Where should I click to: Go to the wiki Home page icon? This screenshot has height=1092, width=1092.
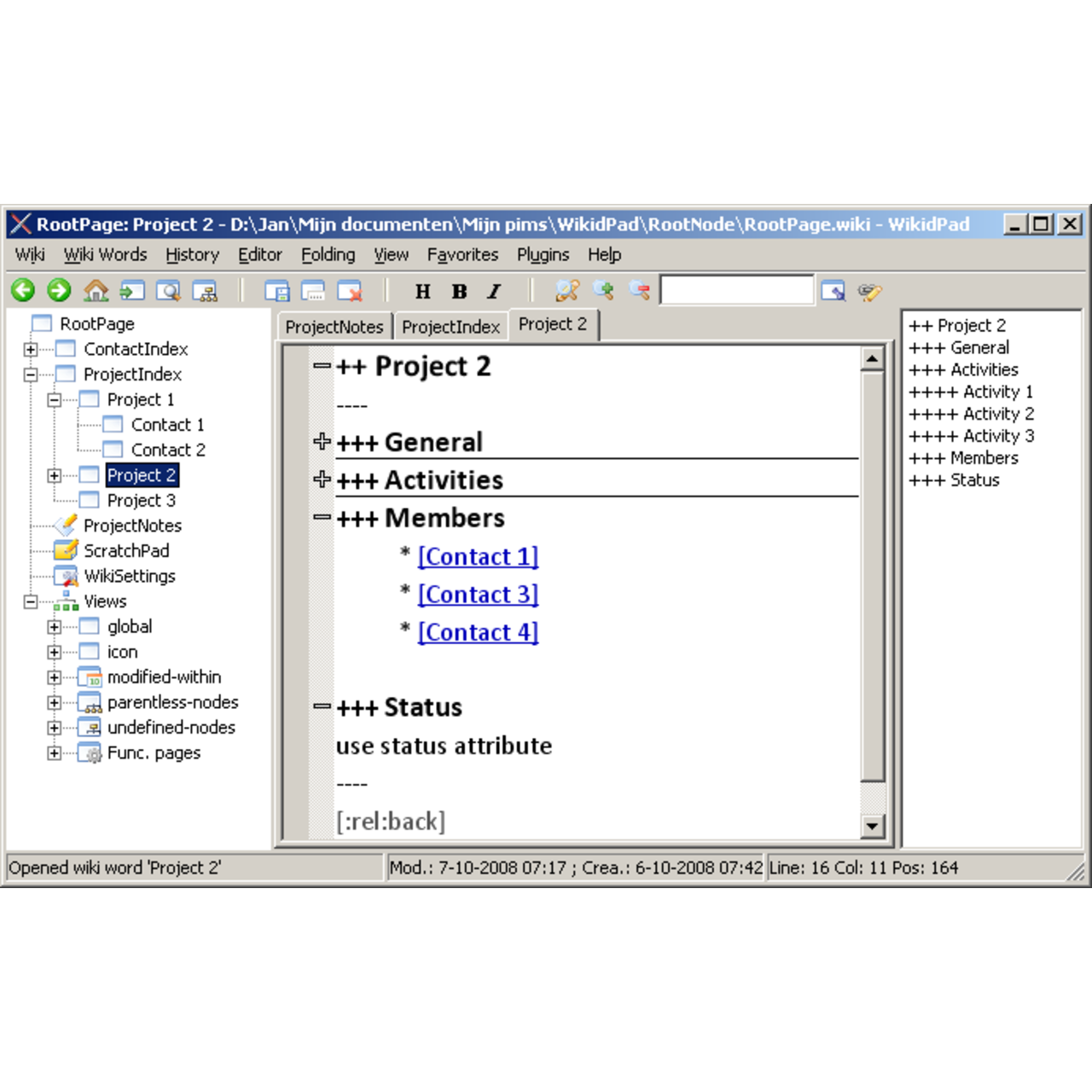coord(96,291)
